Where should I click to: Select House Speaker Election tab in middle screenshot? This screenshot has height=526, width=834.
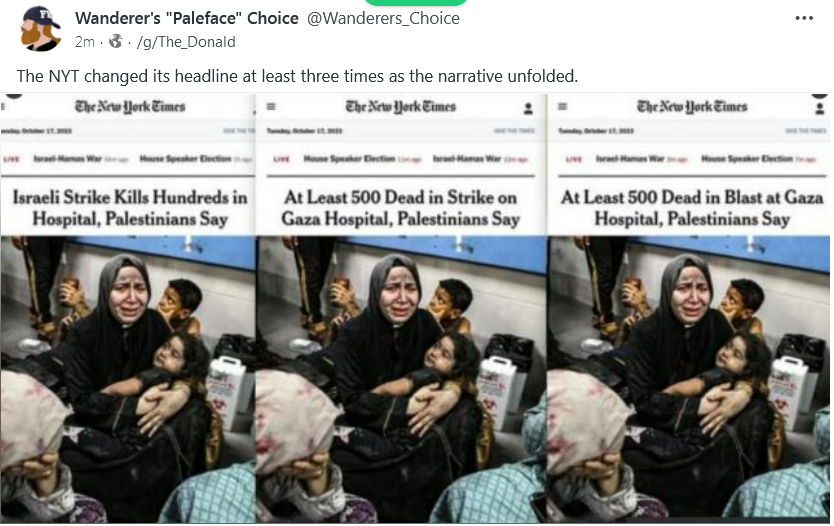[349, 158]
